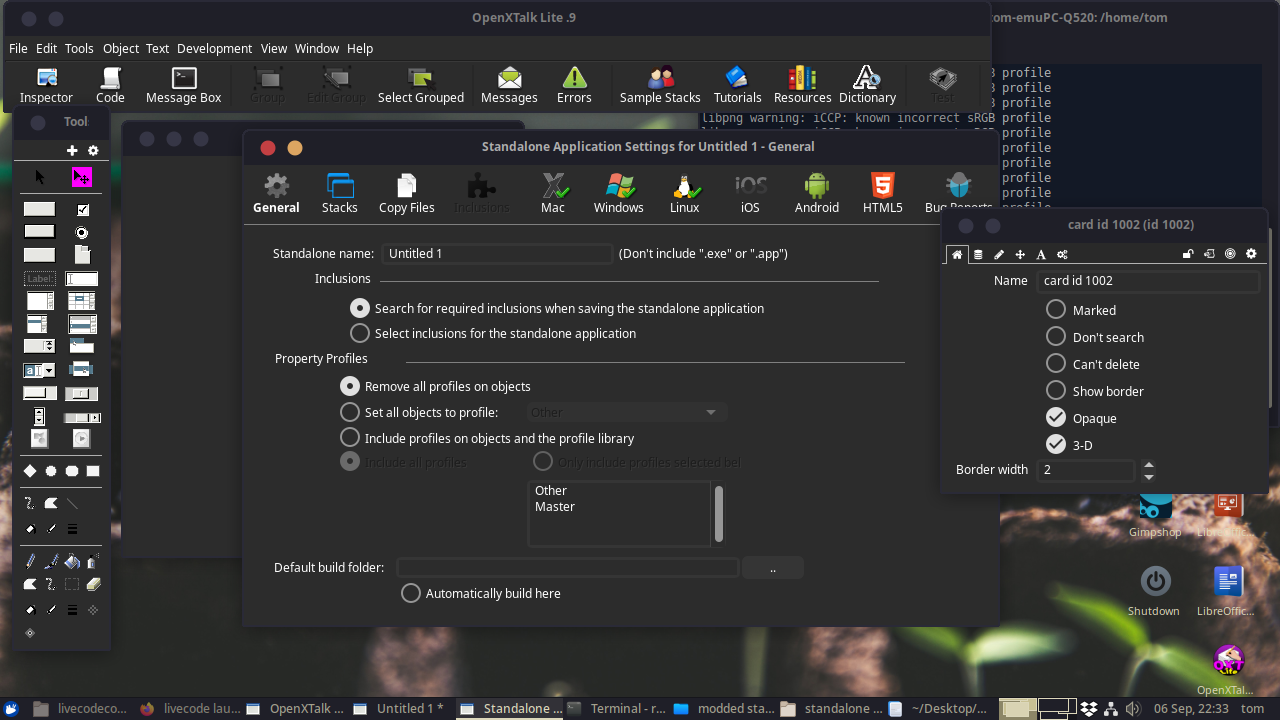Viewport: 1280px width, 720px height.
Task: Open the Dictionary
Action: tap(867, 85)
